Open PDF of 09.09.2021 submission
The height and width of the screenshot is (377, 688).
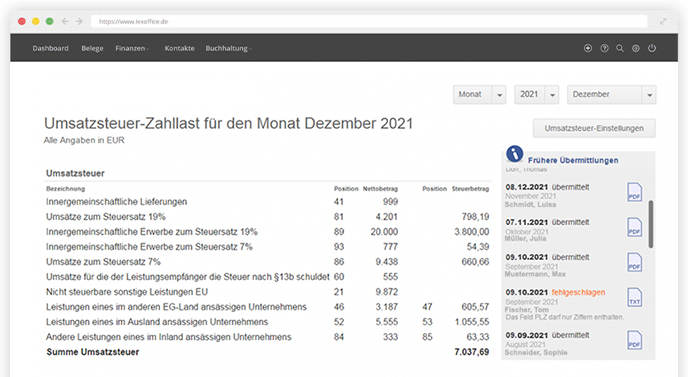tap(634, 341)
